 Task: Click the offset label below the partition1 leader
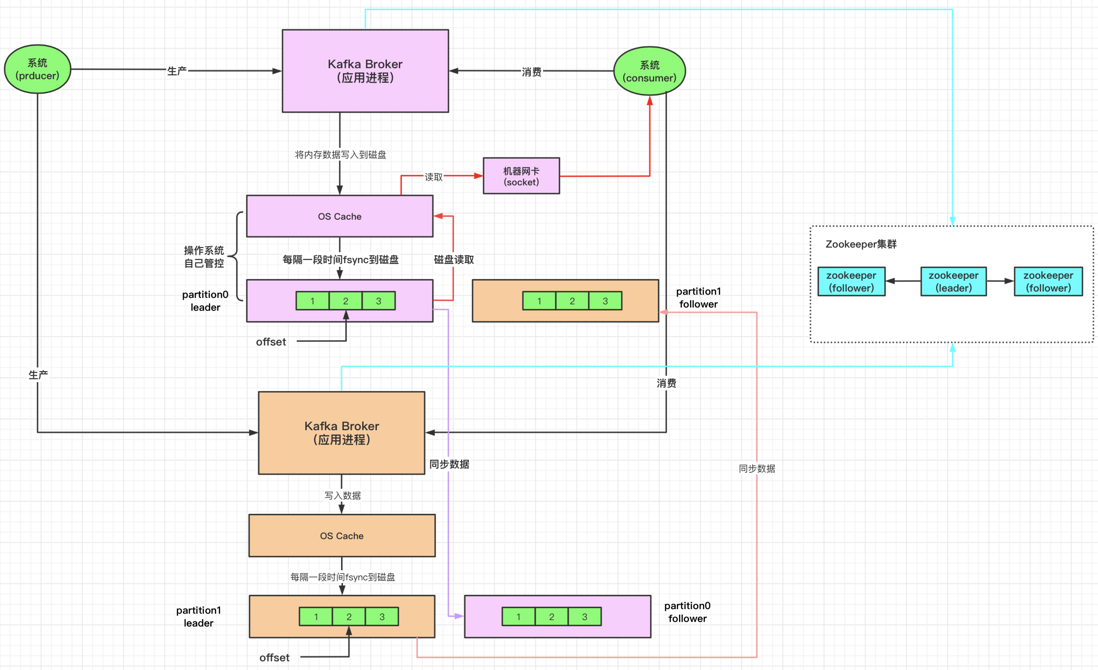[274, 657]
